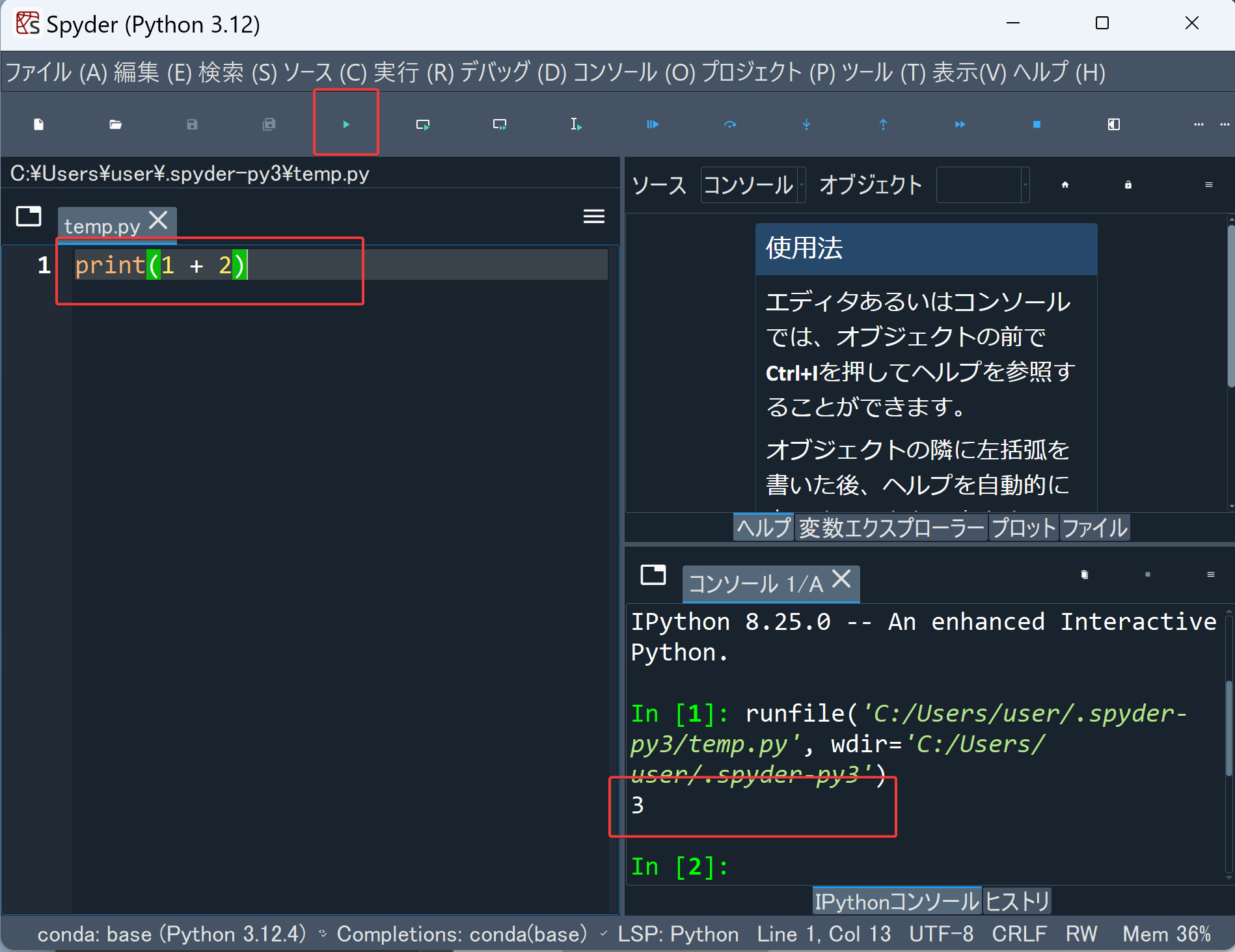The image size is (1235, 952).
Task: Click Completions: conda(base) status entry
Action: [462, 934]
